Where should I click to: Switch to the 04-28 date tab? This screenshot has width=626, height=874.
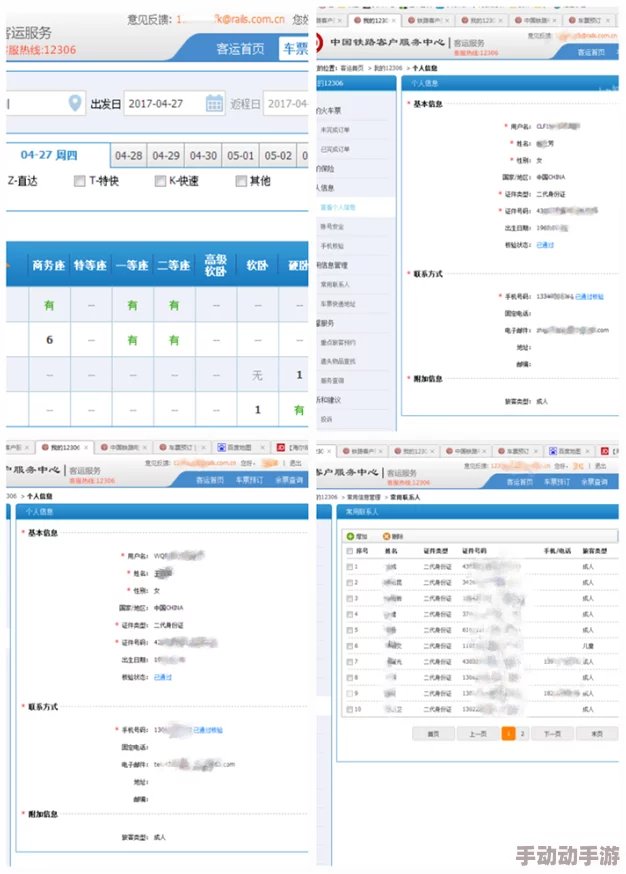(x=129, y=156)
